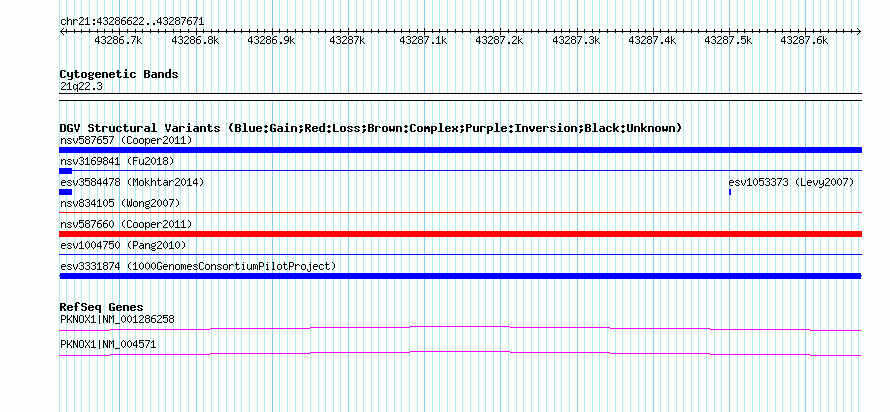Click the nsv834105 (Wong2007) label

(120, 203)
